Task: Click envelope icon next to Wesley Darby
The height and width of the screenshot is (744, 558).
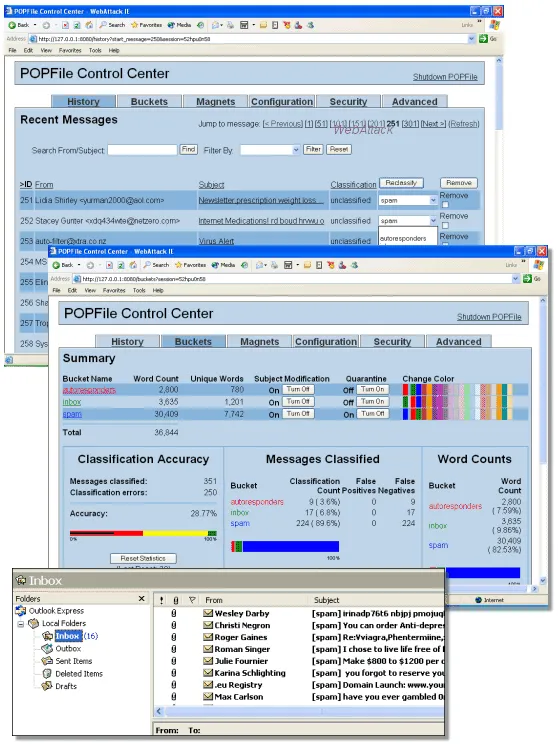Action: [208, 613]
